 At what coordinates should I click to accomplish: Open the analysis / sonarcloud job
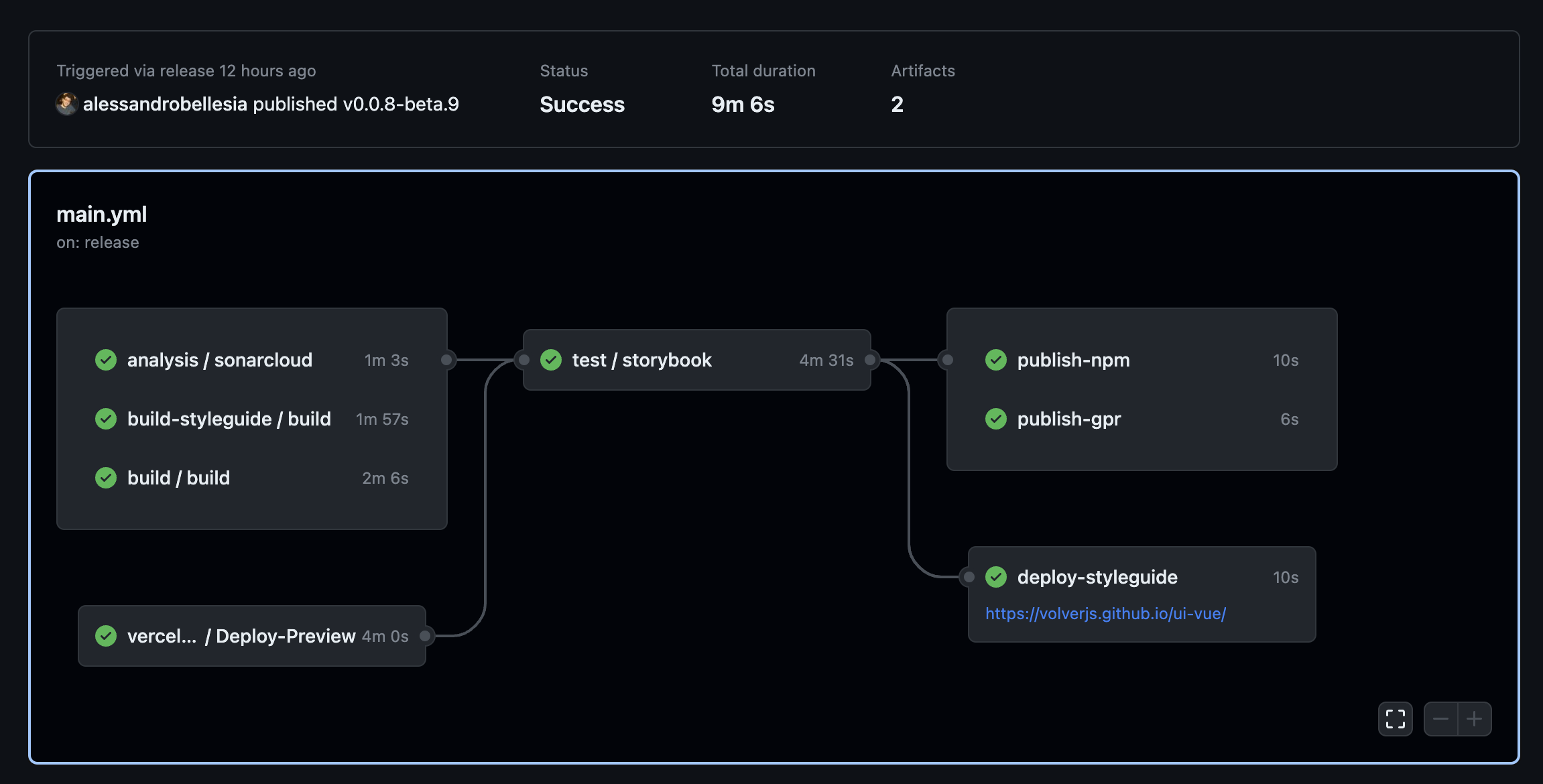click(219, 360)
